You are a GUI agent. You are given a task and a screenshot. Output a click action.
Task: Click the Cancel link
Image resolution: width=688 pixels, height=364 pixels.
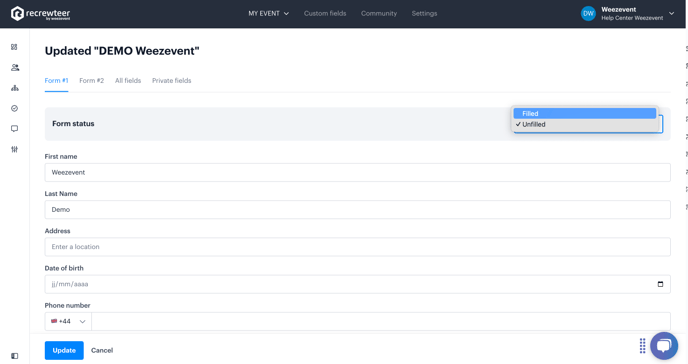(102, 350)
